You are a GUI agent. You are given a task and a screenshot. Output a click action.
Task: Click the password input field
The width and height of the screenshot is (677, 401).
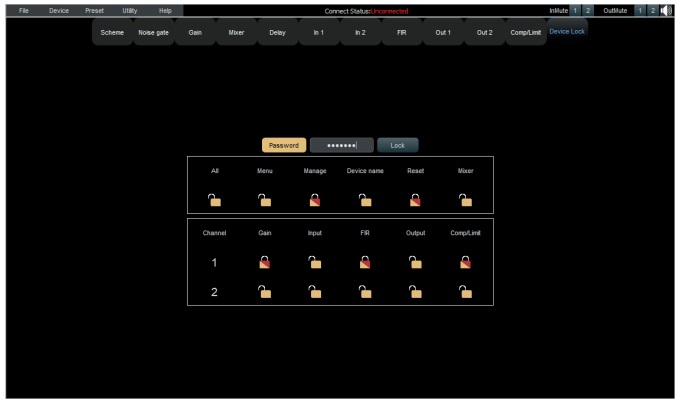[x=341, y=145]
